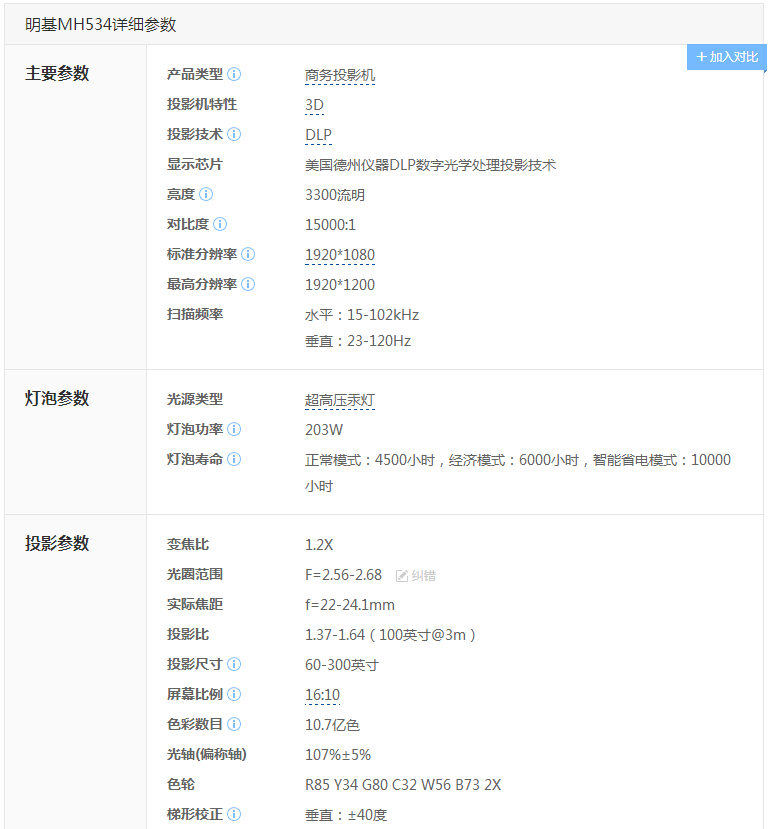768x829 pixels.
Task: Click the 10.7亿色 color count value
Action: click(x=332, y=725)
